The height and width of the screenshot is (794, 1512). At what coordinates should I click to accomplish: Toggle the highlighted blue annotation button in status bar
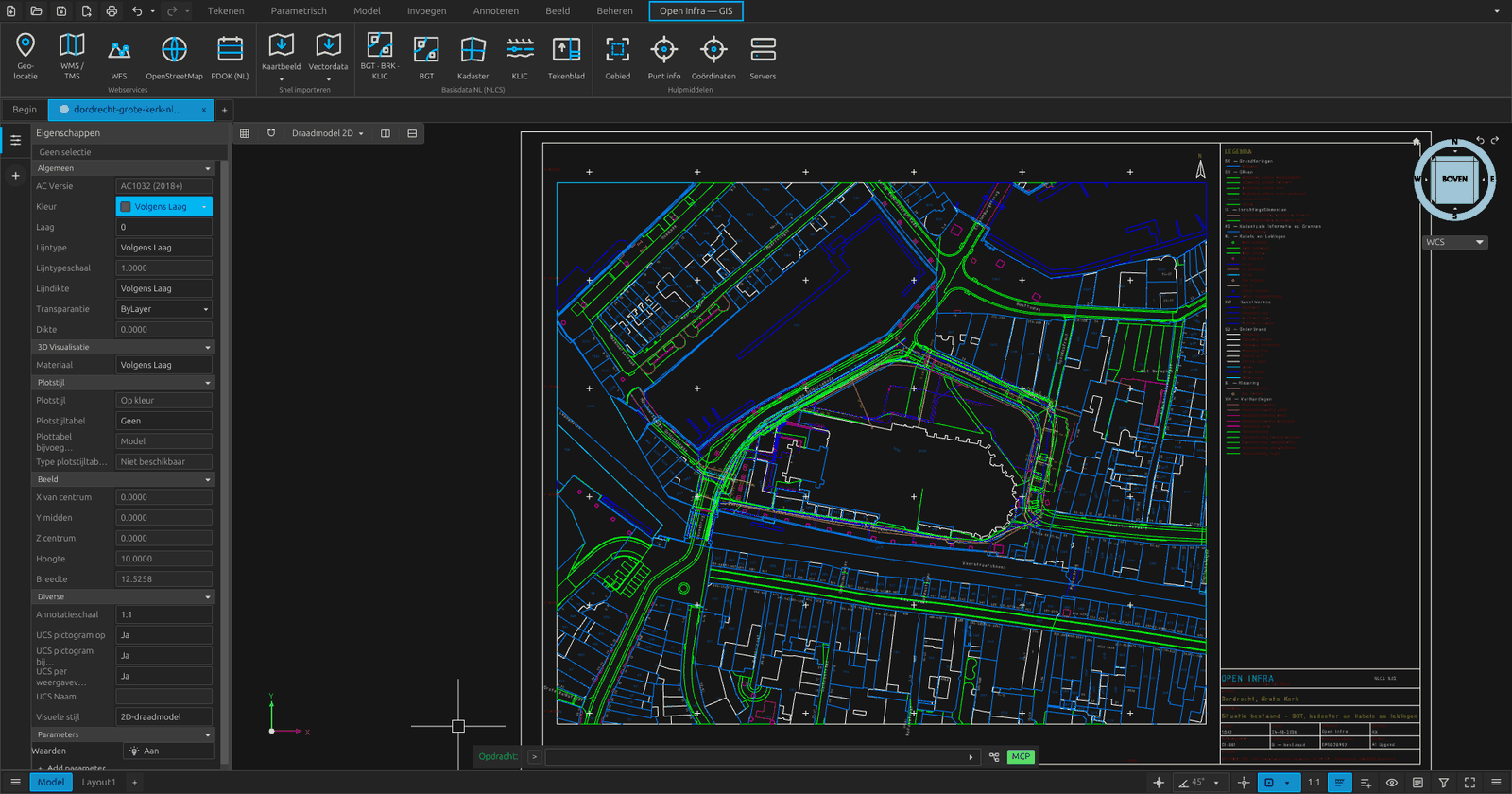(1339, 783)
